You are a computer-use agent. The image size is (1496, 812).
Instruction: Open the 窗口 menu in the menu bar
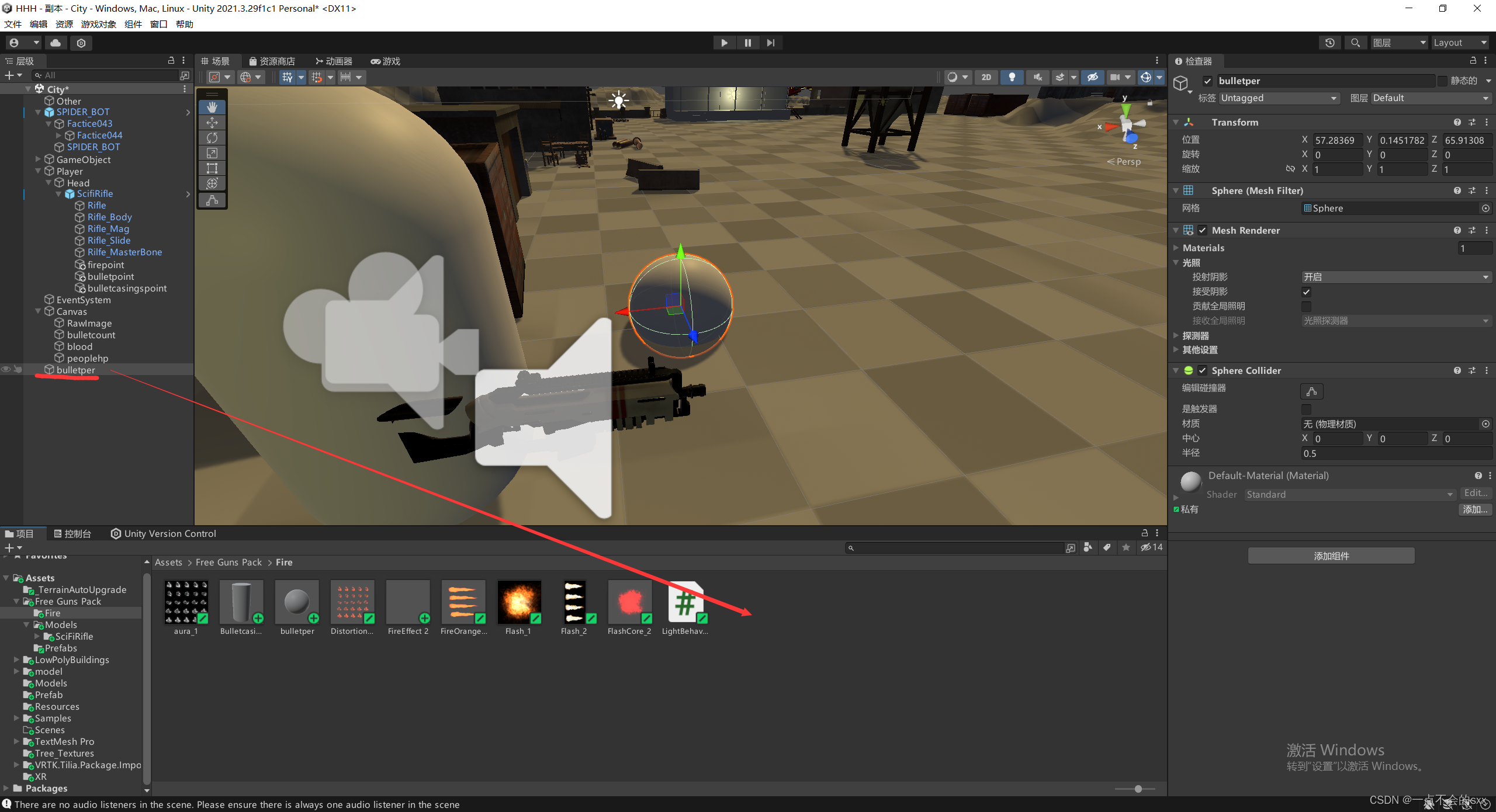pyautogui.click(x=158, y=24)
